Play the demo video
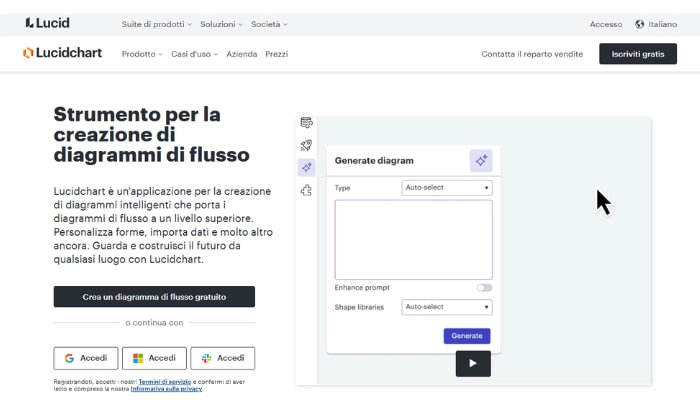The height and width of the screenshot is (400, 700). [473, 363]
